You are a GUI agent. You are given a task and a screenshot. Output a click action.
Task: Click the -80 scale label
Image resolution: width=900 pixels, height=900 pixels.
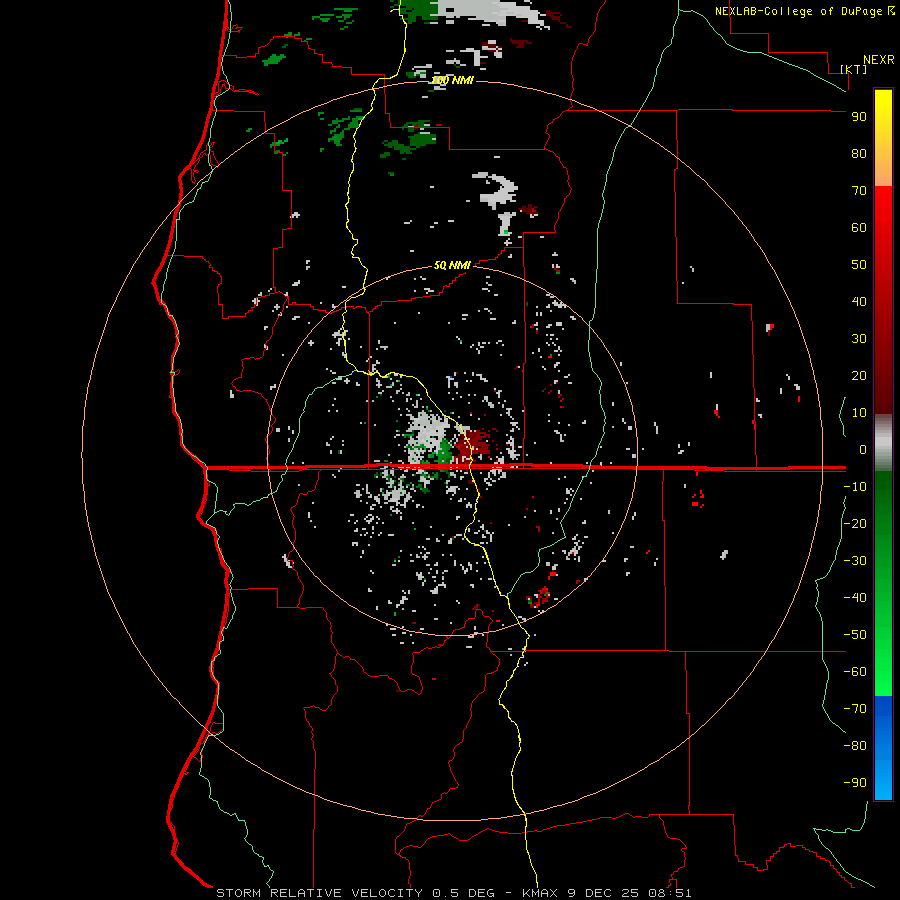tap(855, 746)
